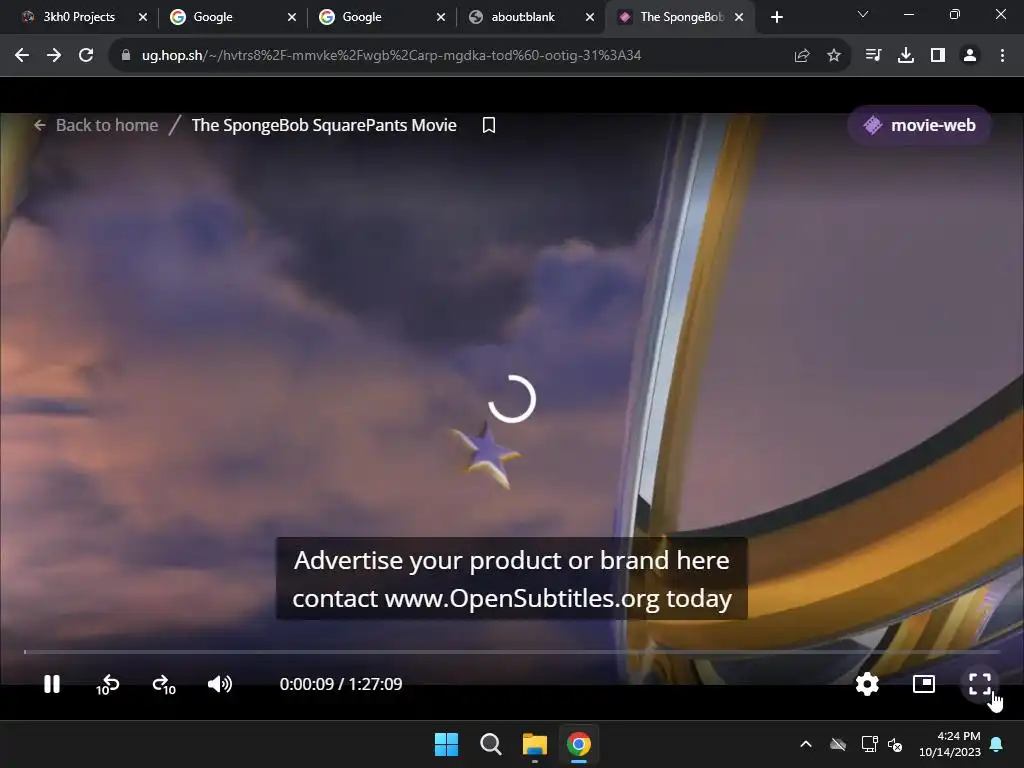
Task: Click The SpongeBob SquarePants Movie title
Action: [x=324, y=125]
